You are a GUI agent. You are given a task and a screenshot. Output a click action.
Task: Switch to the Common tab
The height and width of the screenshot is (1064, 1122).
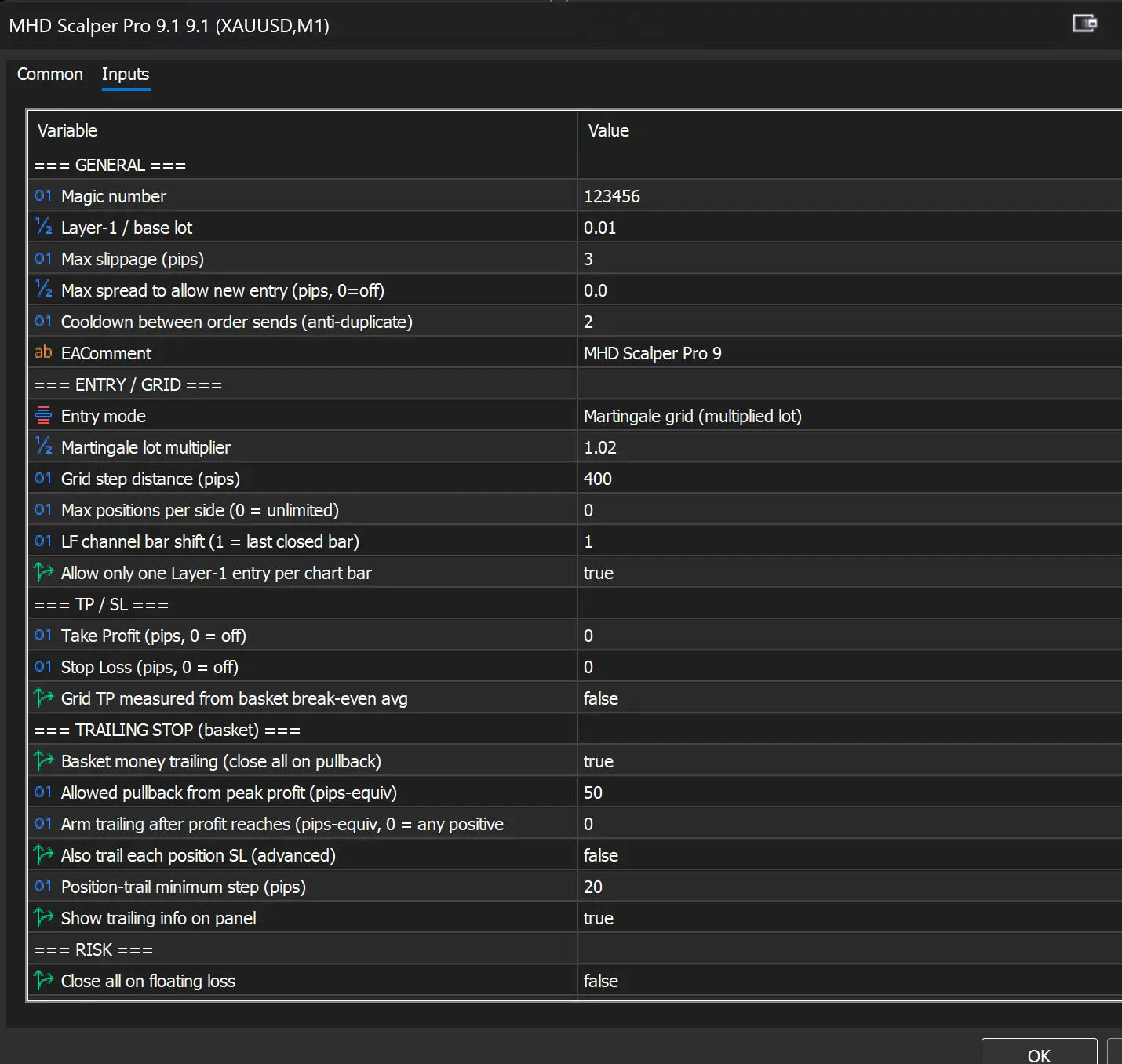click(x=50, y=74)
